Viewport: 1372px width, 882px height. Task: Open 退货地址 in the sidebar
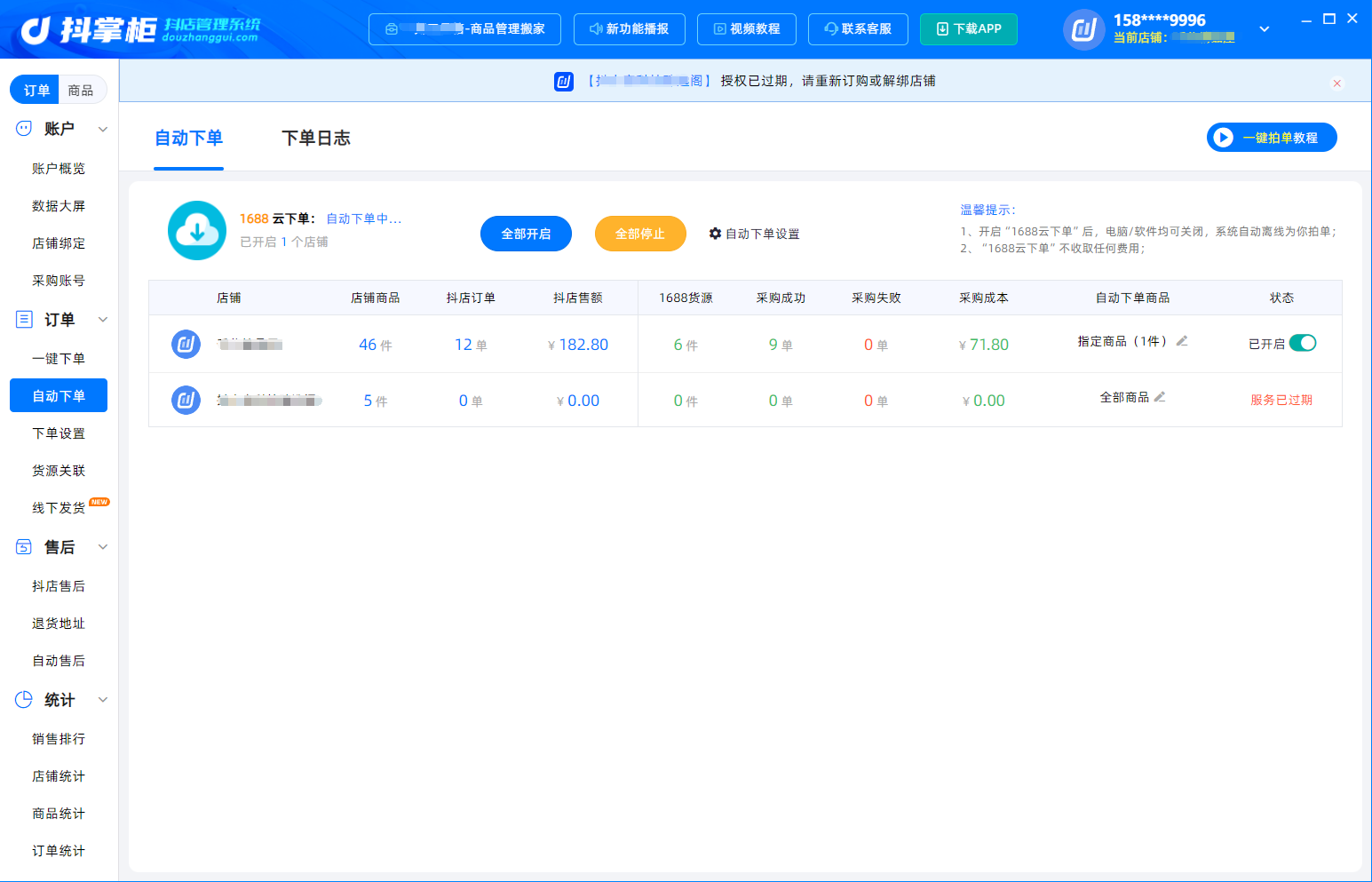tap(59, 624)
